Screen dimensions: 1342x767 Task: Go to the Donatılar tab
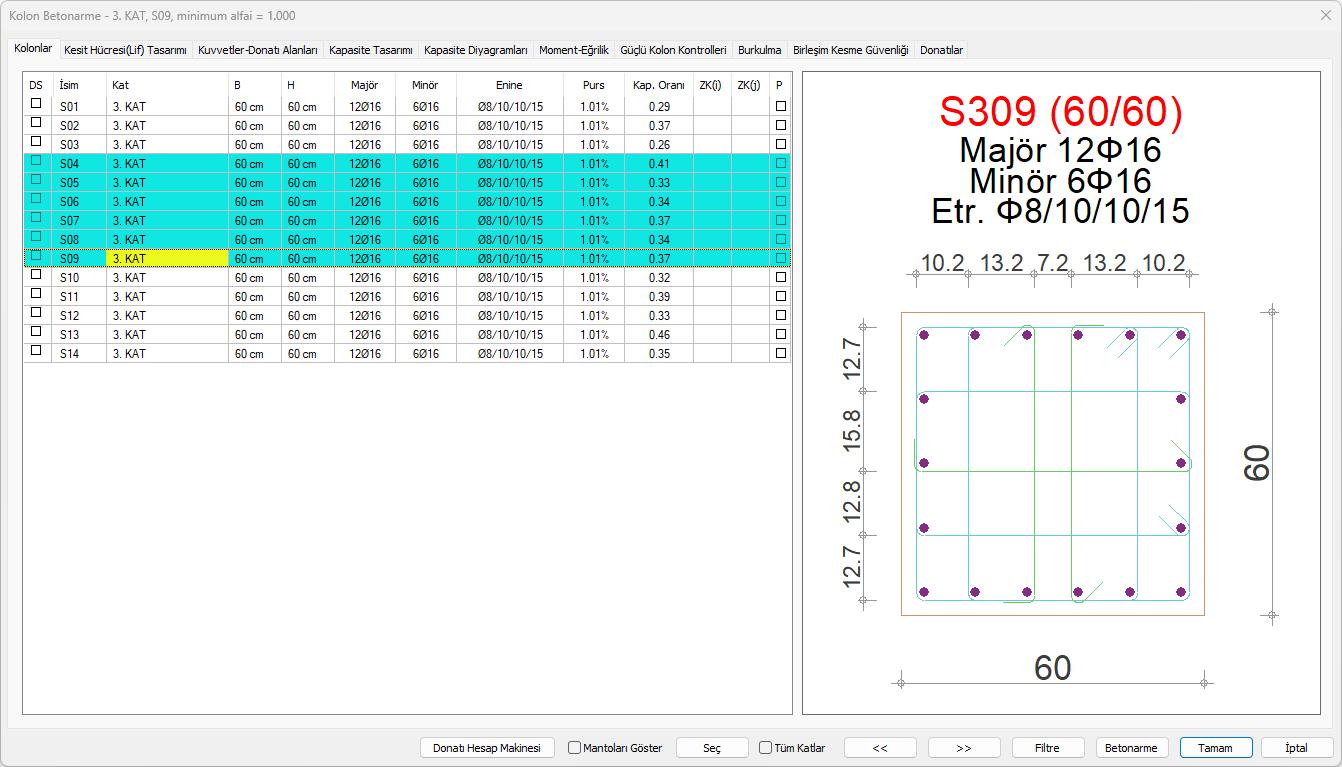point(941,49)
